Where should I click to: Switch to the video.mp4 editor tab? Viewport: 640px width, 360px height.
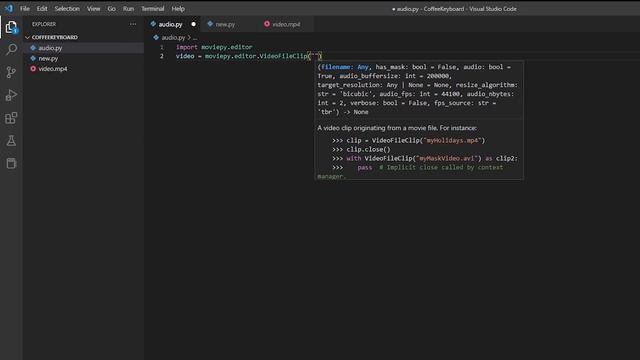pyautogui.click(x=286, y=24)
